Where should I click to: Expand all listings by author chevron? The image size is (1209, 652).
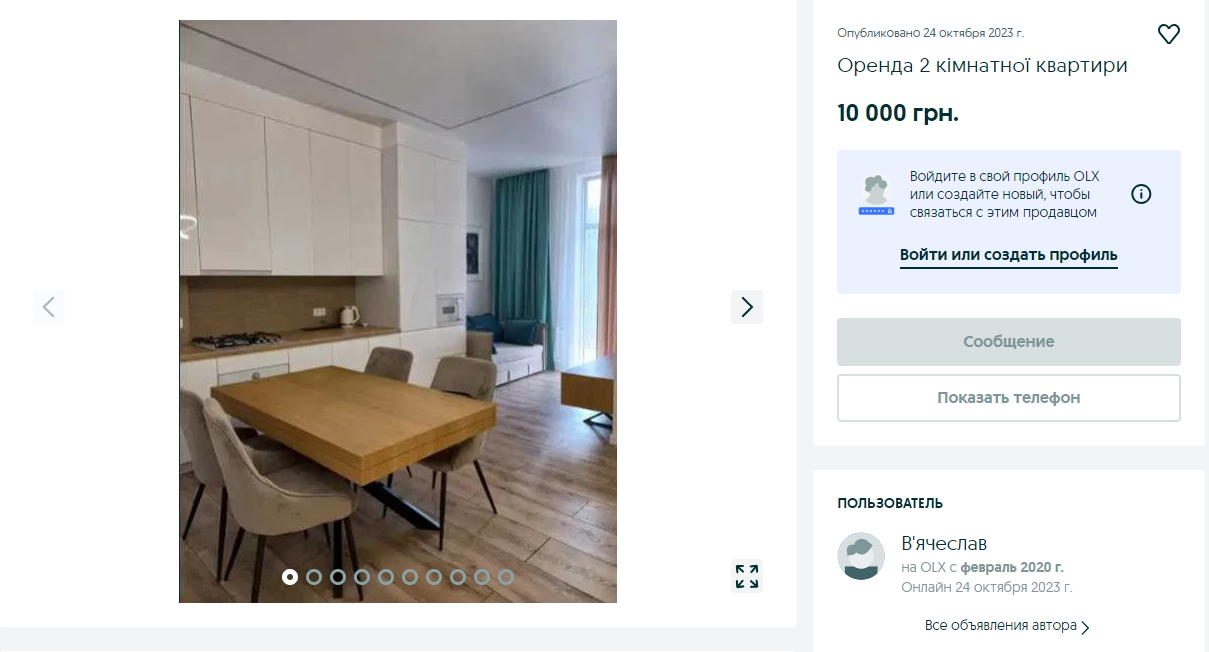click(x=1086, y=627)
